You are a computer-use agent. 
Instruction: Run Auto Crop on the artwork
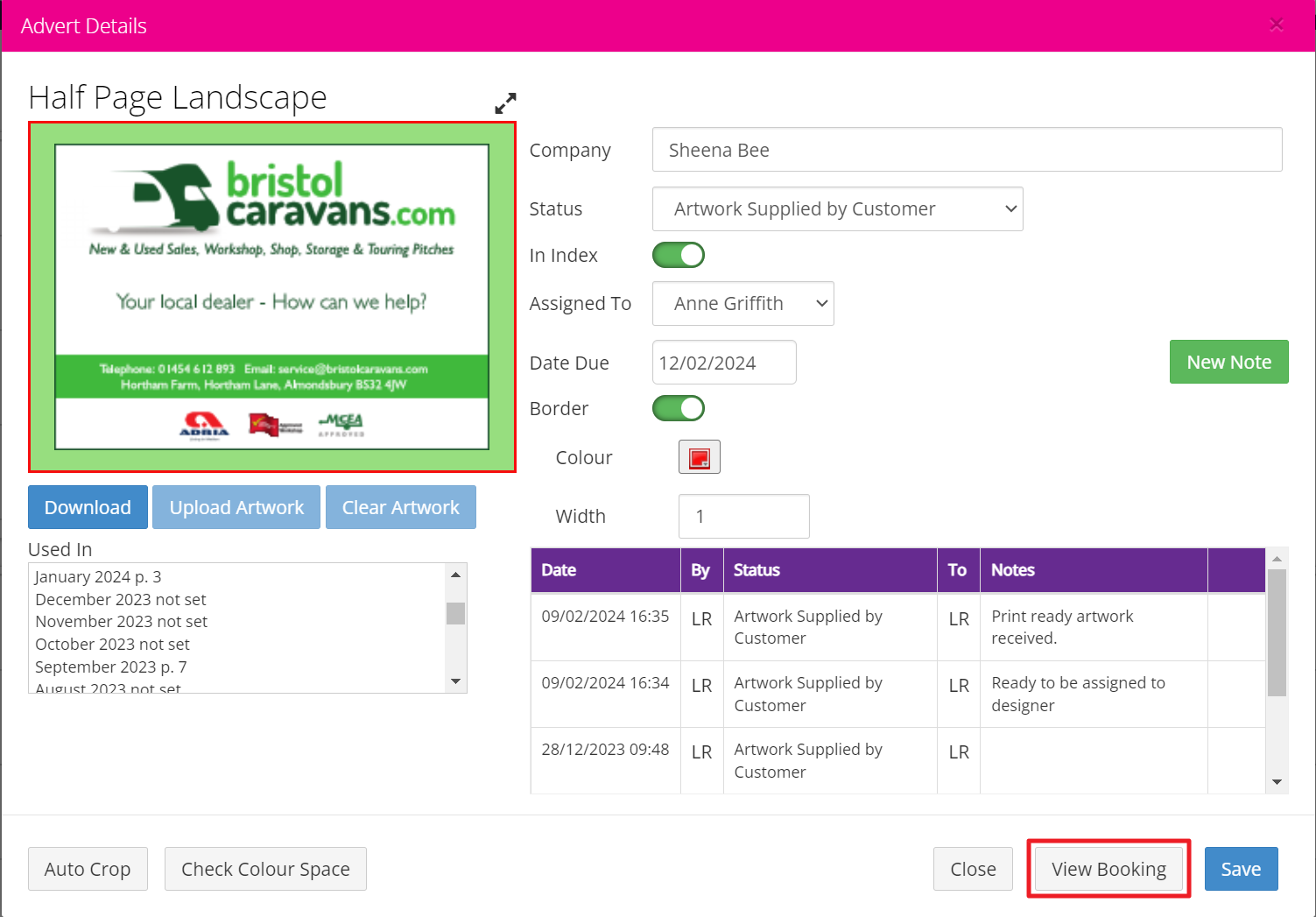[x=88, y=869]
